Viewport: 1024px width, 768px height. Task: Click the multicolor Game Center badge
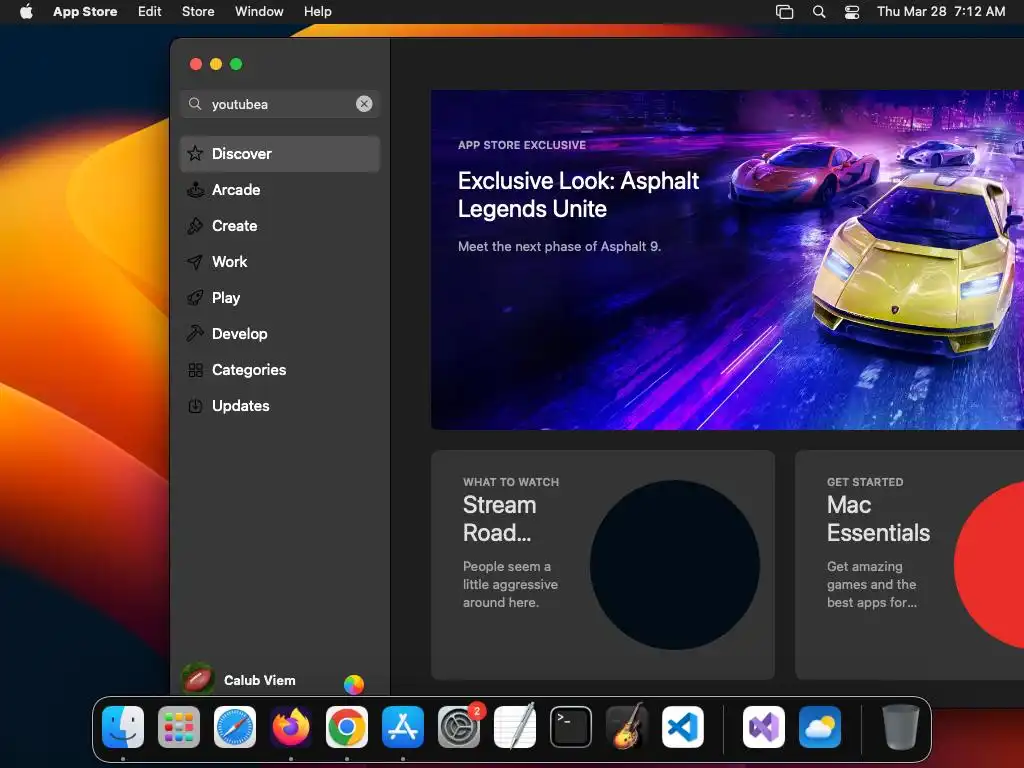tap(354, 684)
